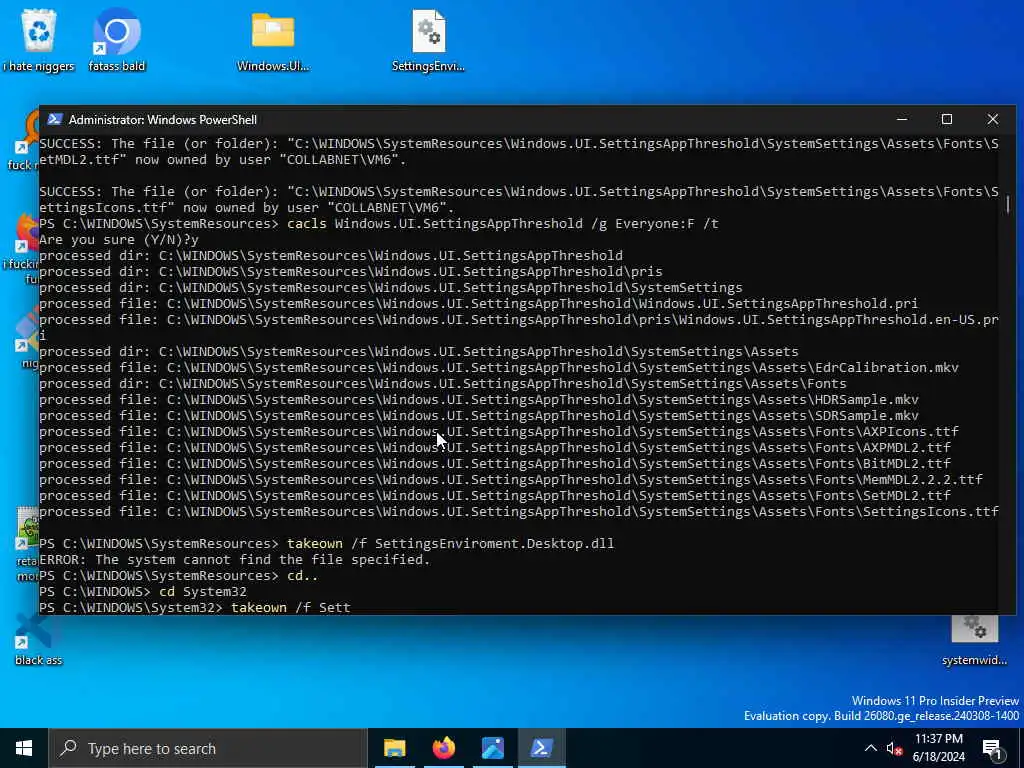Screen dimensions: 1024x768
Task: Click the muted volume tray icon
Action: (894, 748)
